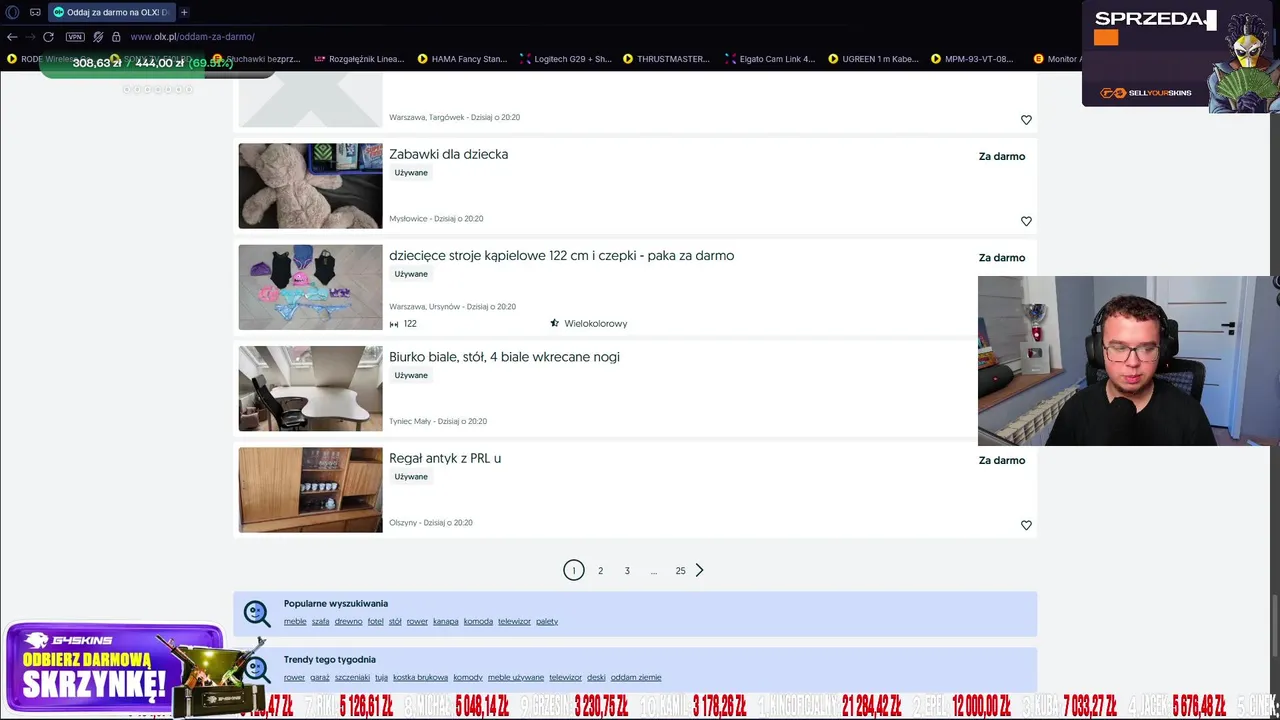Open the 'THRUSTMASTER...' bookmark
1280x720 pixels.
click(666, 59)
